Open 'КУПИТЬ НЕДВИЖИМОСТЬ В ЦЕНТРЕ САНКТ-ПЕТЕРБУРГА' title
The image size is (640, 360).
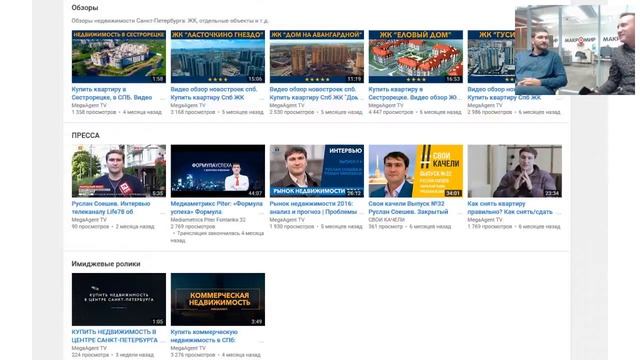(x=115, y=336)
